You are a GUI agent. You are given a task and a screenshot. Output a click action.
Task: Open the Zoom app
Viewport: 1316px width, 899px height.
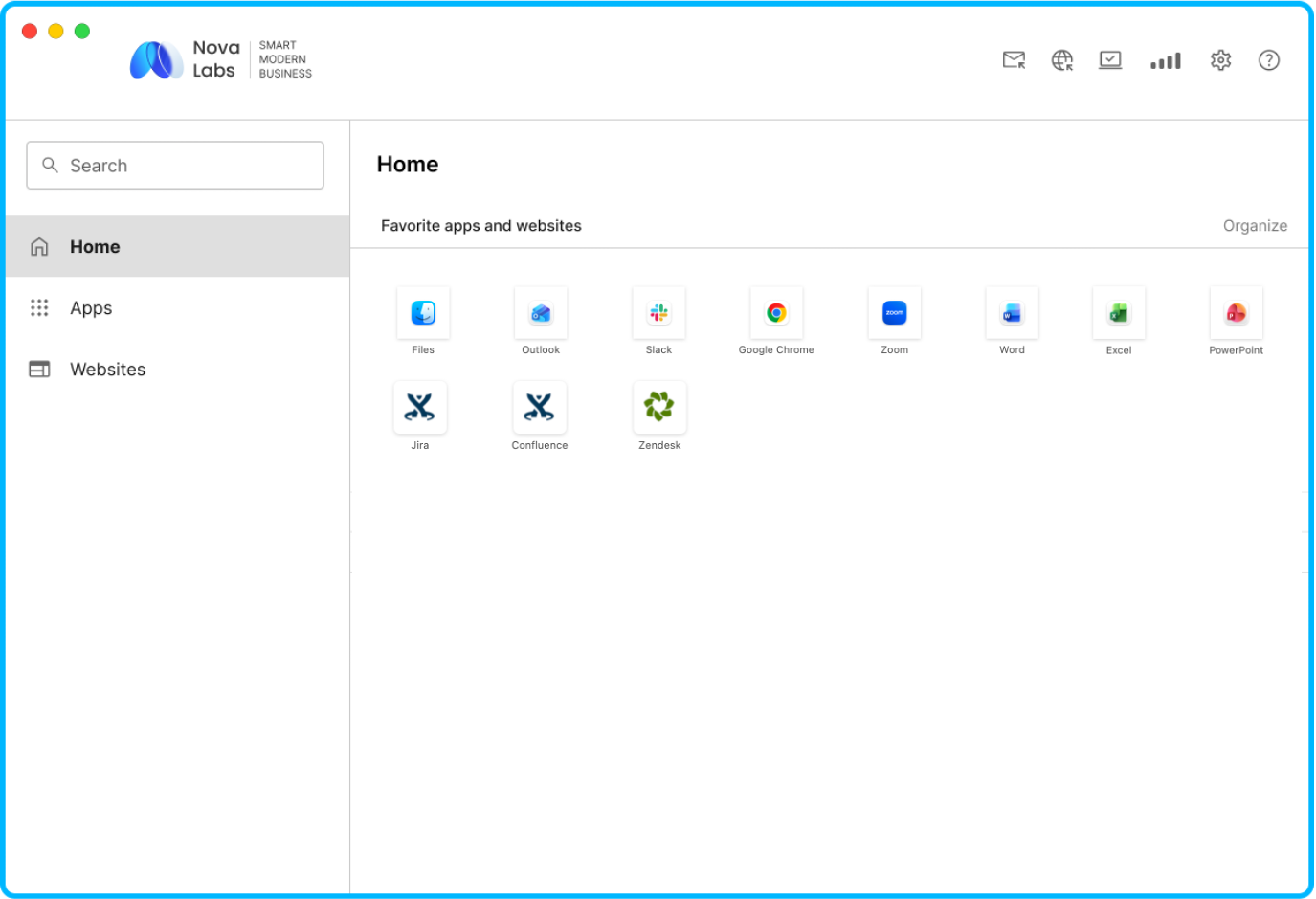(894, 313)
